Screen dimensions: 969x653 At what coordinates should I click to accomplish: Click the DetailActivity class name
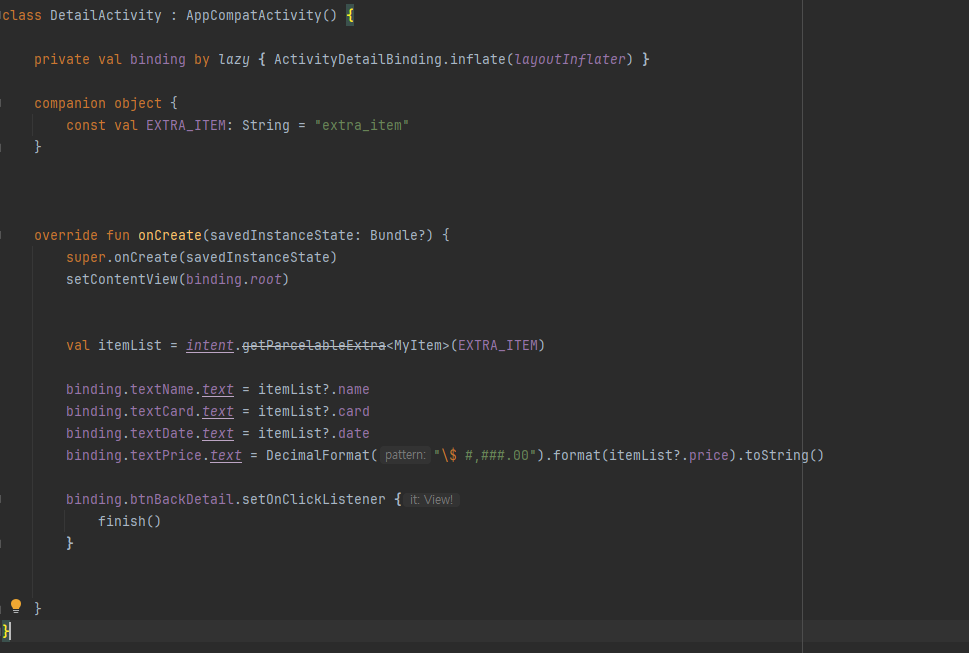106,15
